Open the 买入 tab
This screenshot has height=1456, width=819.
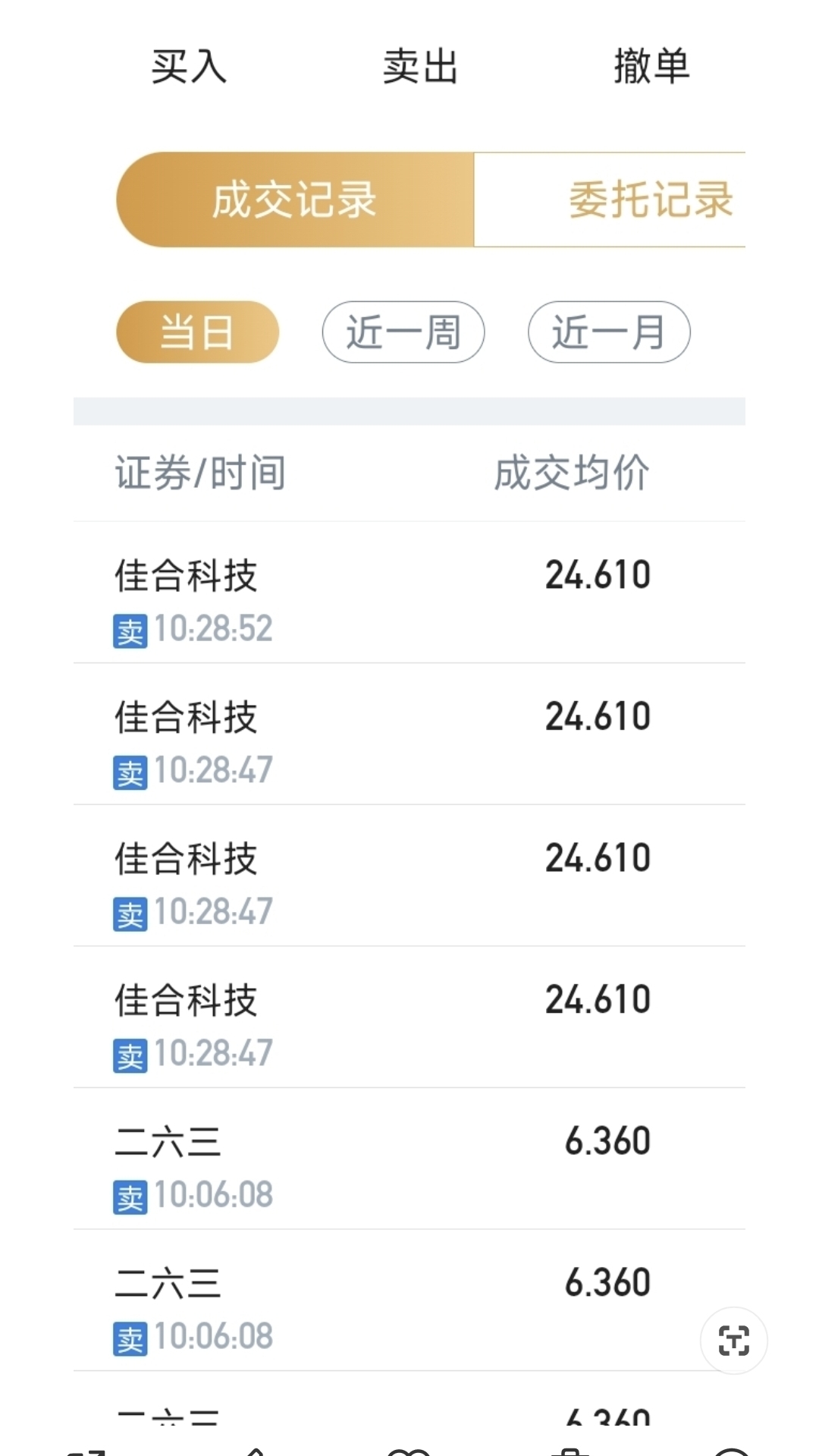(x=189, y=66)
